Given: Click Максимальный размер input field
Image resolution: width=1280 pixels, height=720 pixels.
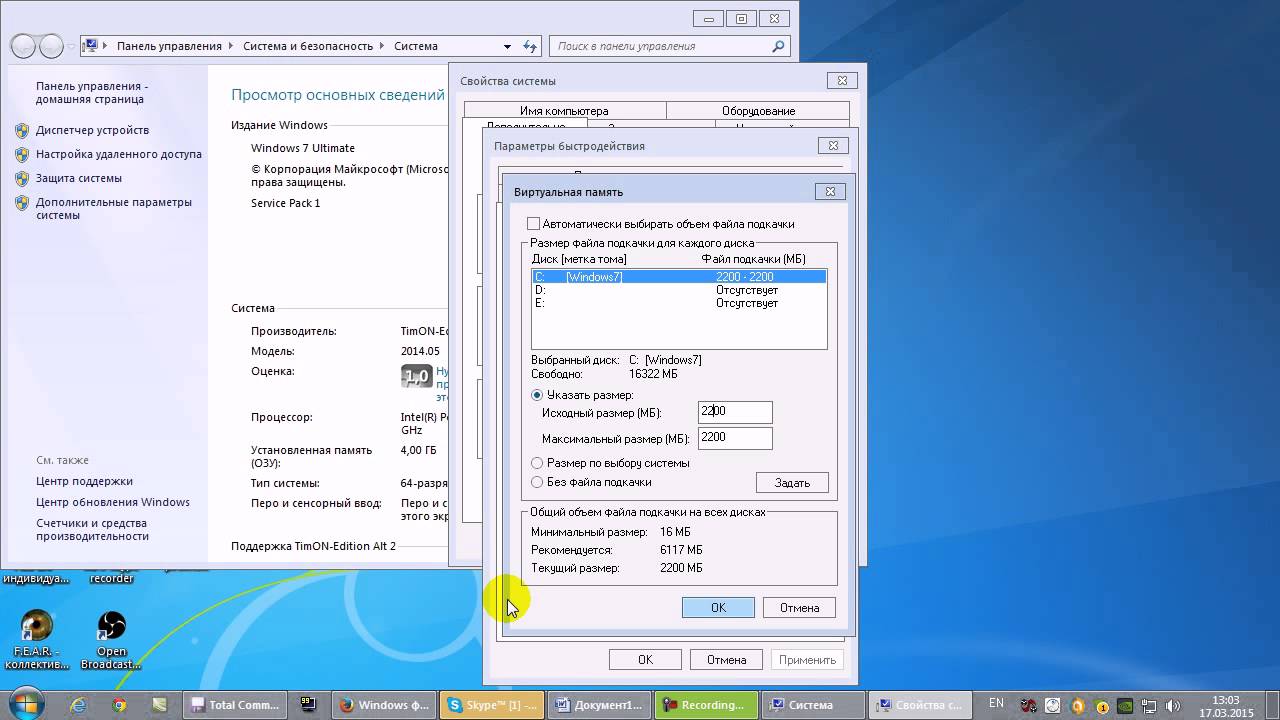Looking at the screenshot, I should coord(735,438).
